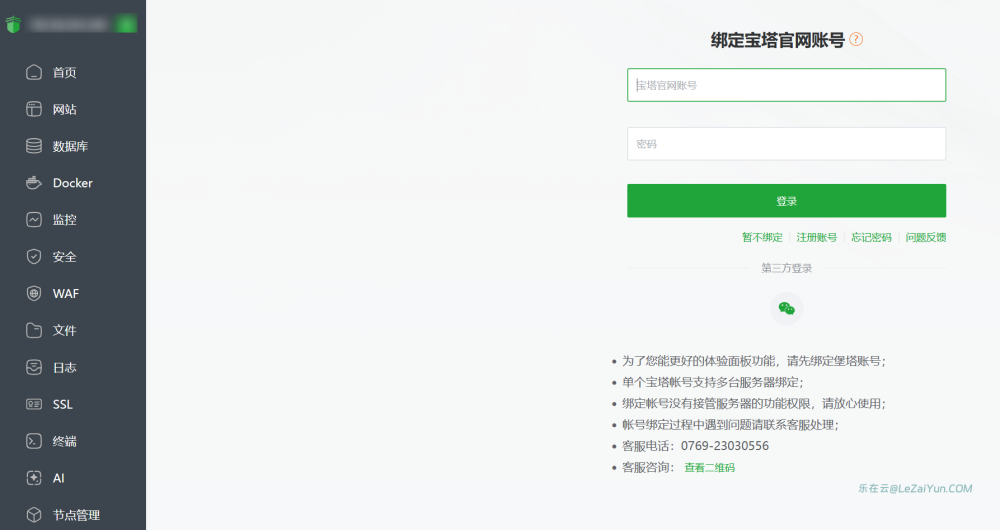
Task: Click the phone number 0769-23030556
Action: point(724,446)
